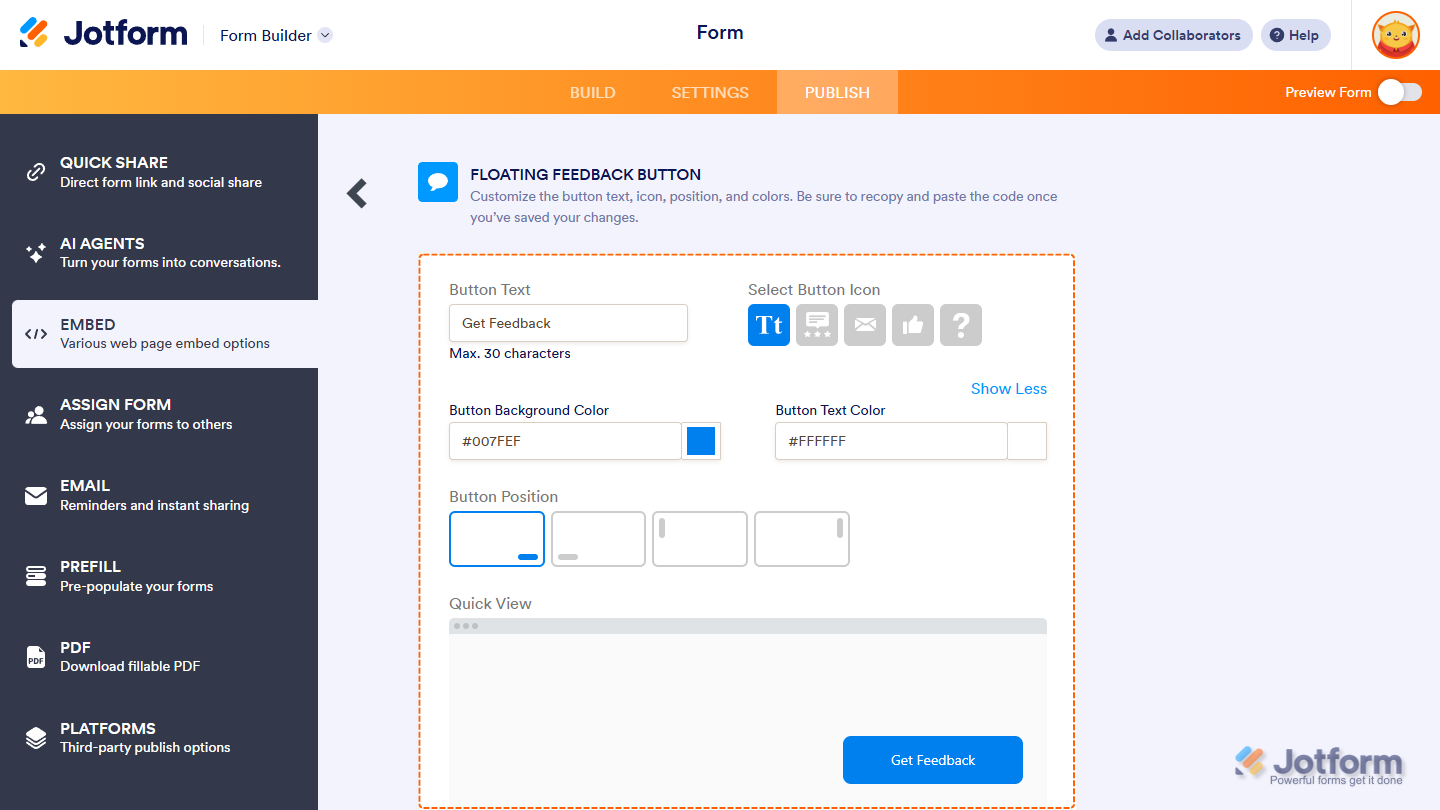Click the blue Button Background Color swatch

700,440
